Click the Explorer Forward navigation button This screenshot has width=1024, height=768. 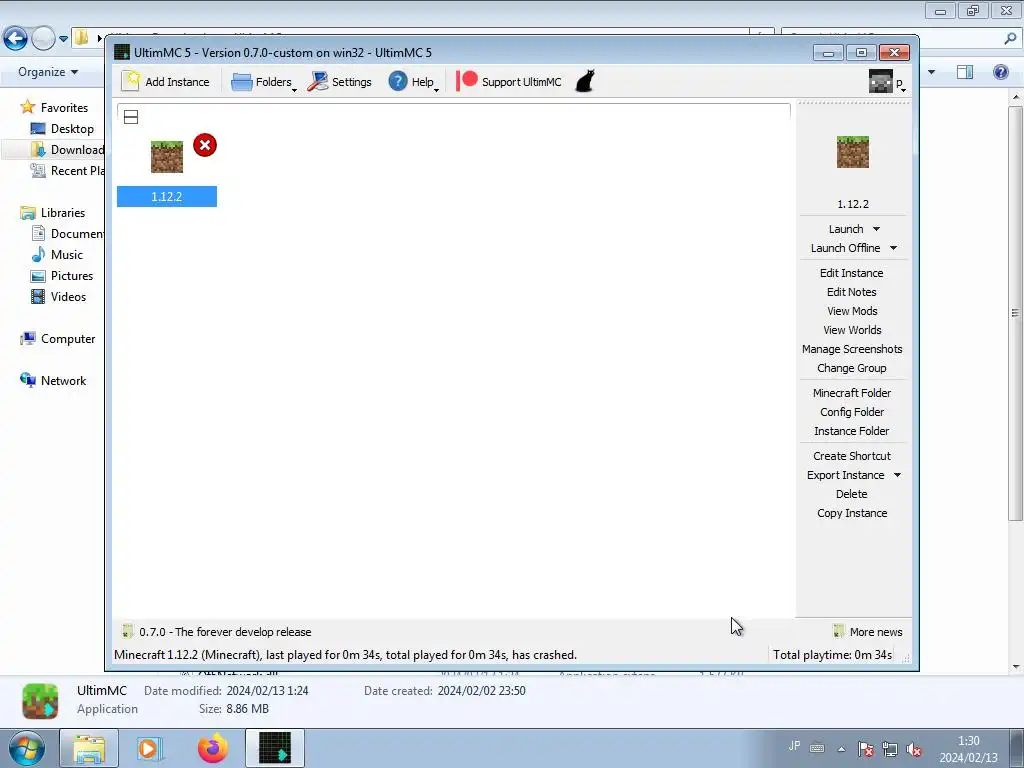pos(43,39)
